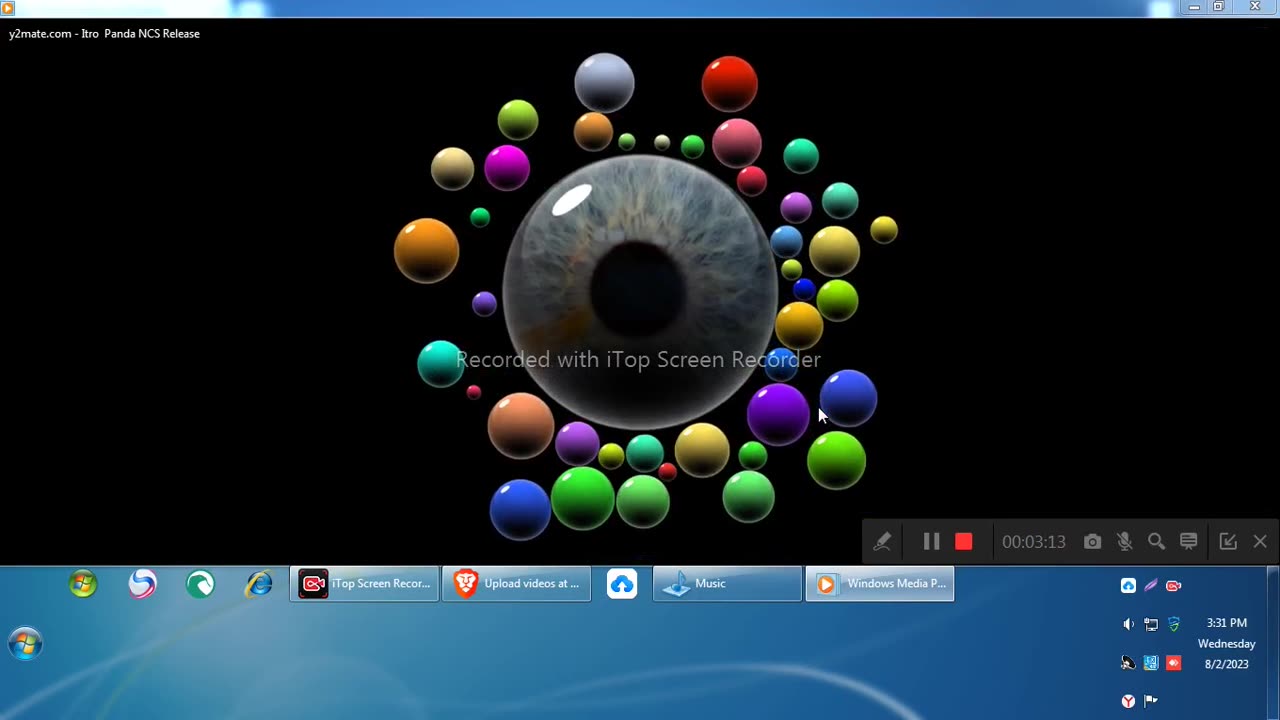Take a screenshot with the camera icon

(1093, 541)
